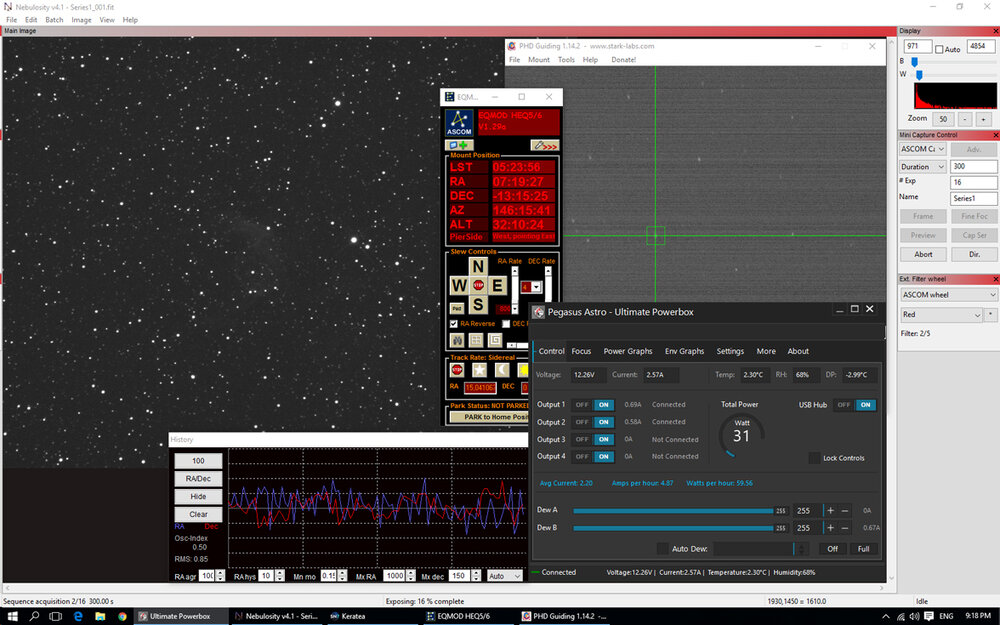Click the star sidereal tracking icon

(478, 370)
